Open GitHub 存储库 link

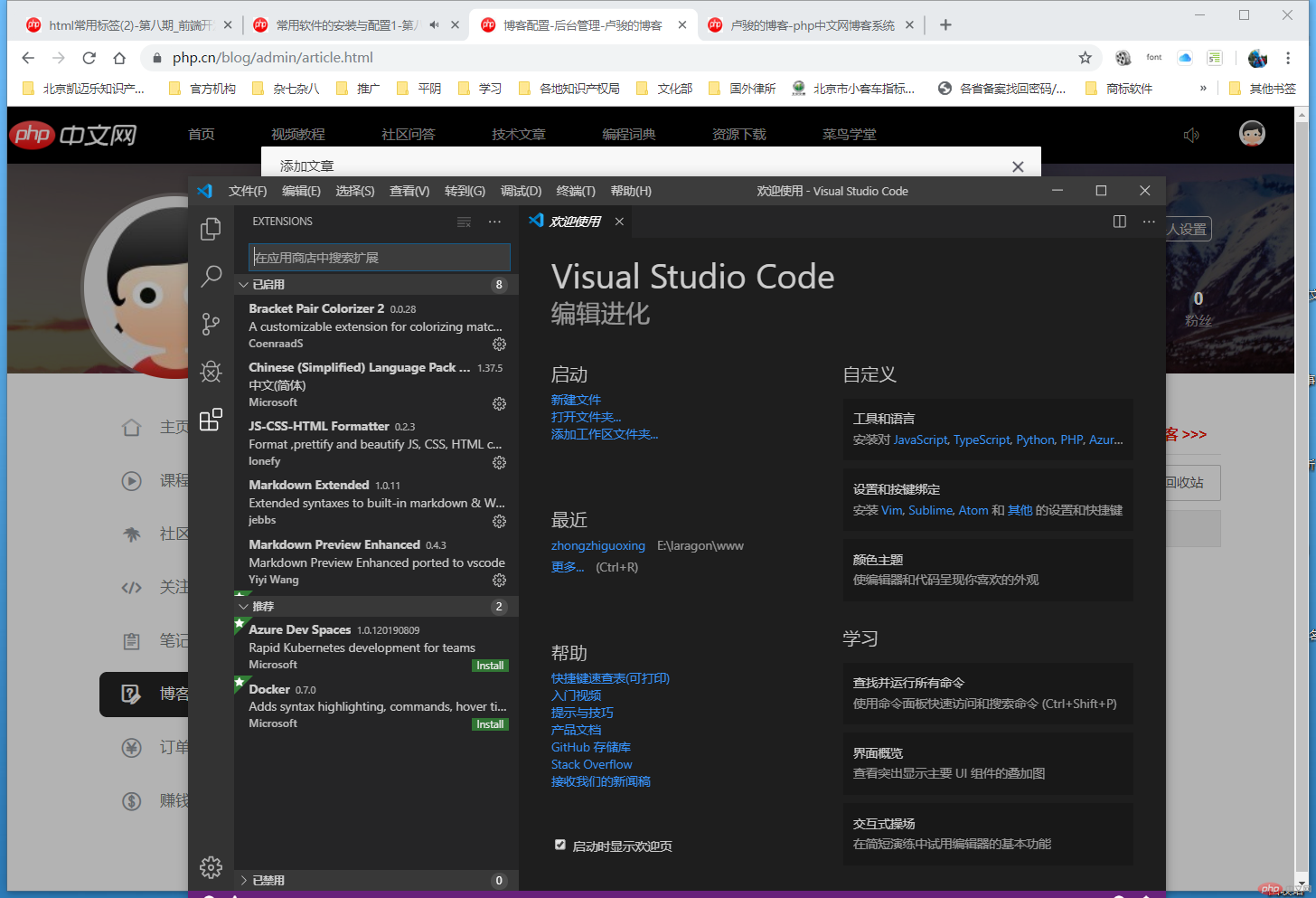tap(591, 747)
